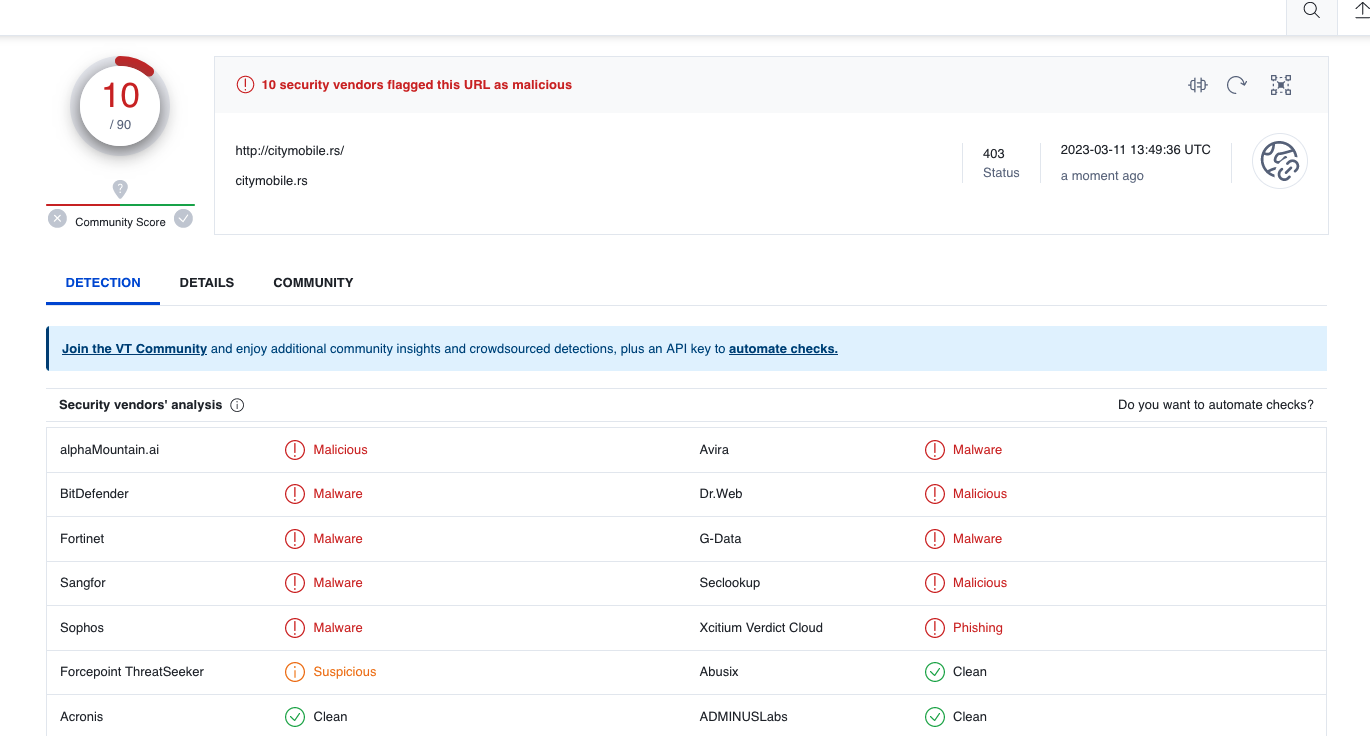Click Avira malware alert icon
Image resolution: width=1370 pixels, height=736 pixels.
tap(935, 450)
